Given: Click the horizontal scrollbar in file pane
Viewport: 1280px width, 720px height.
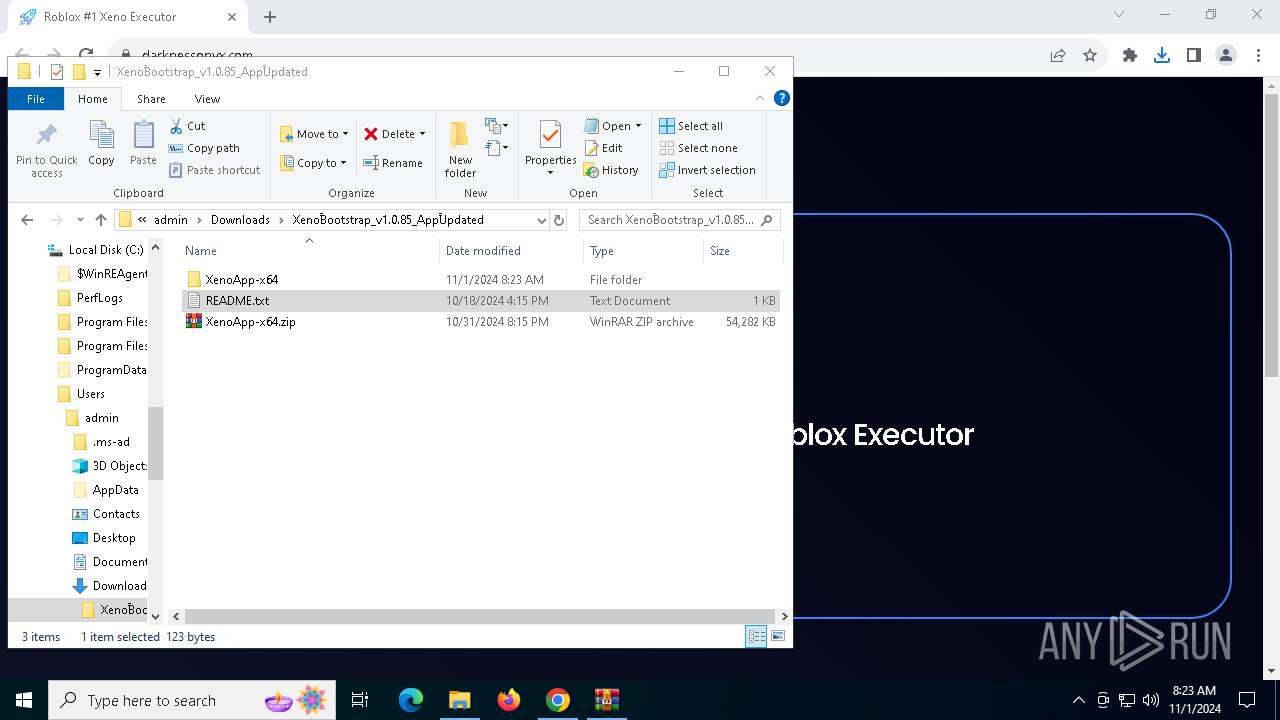Looking at the screenshot, I should tap(480, 617).
